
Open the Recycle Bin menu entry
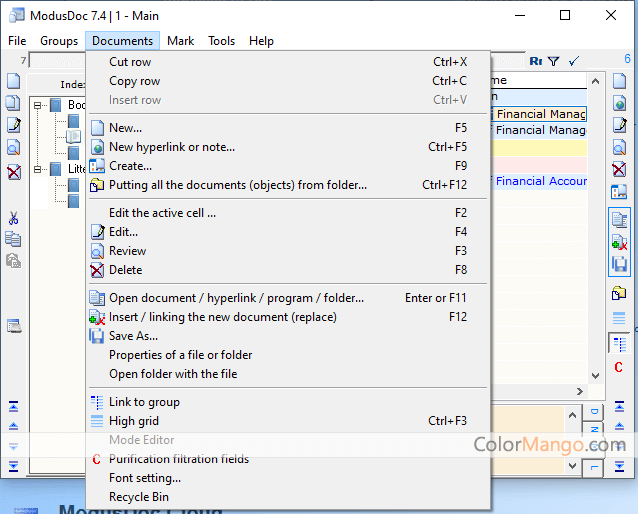point(138,497)
